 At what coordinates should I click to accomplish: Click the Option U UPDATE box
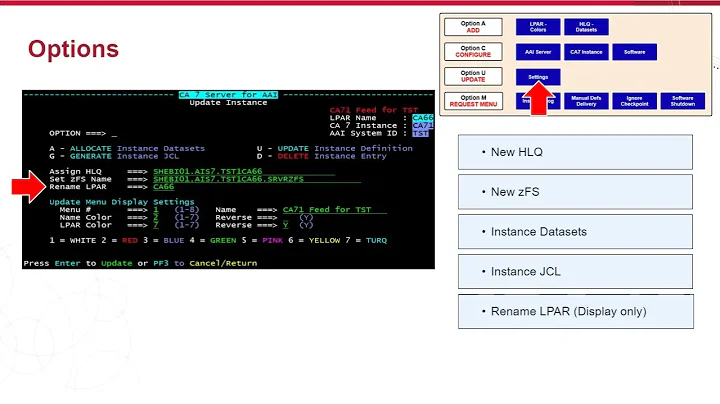pyautogui.click(x=473, y=77)
